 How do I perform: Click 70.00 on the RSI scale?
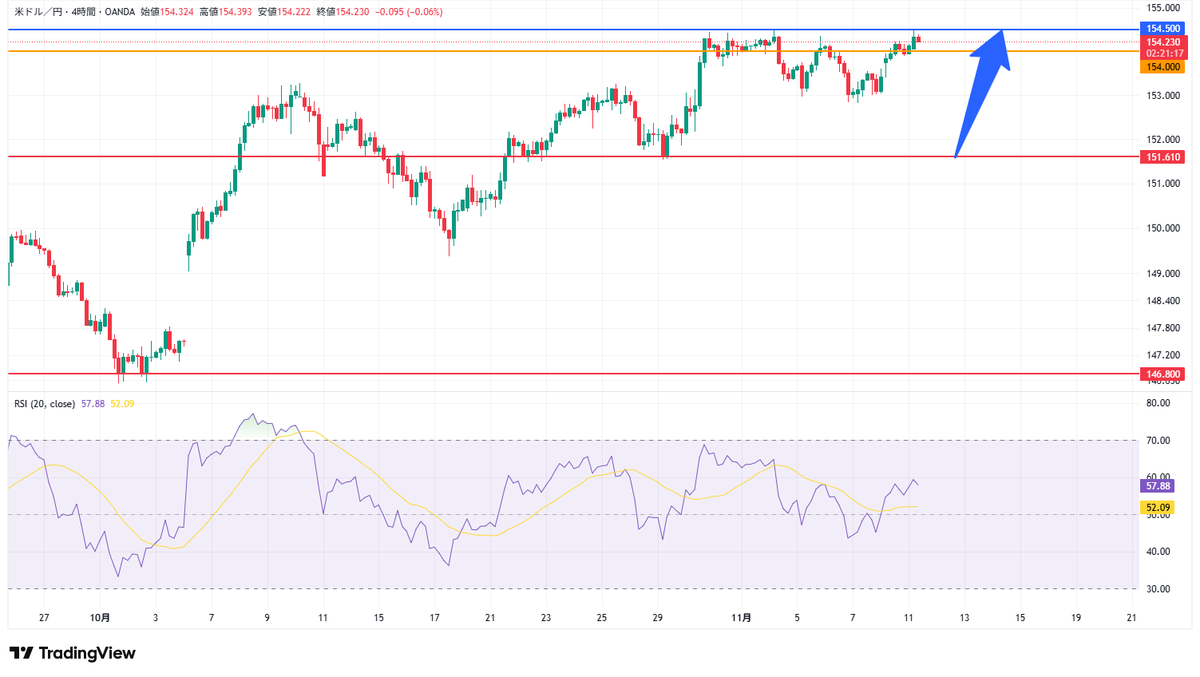point(1158,440)
